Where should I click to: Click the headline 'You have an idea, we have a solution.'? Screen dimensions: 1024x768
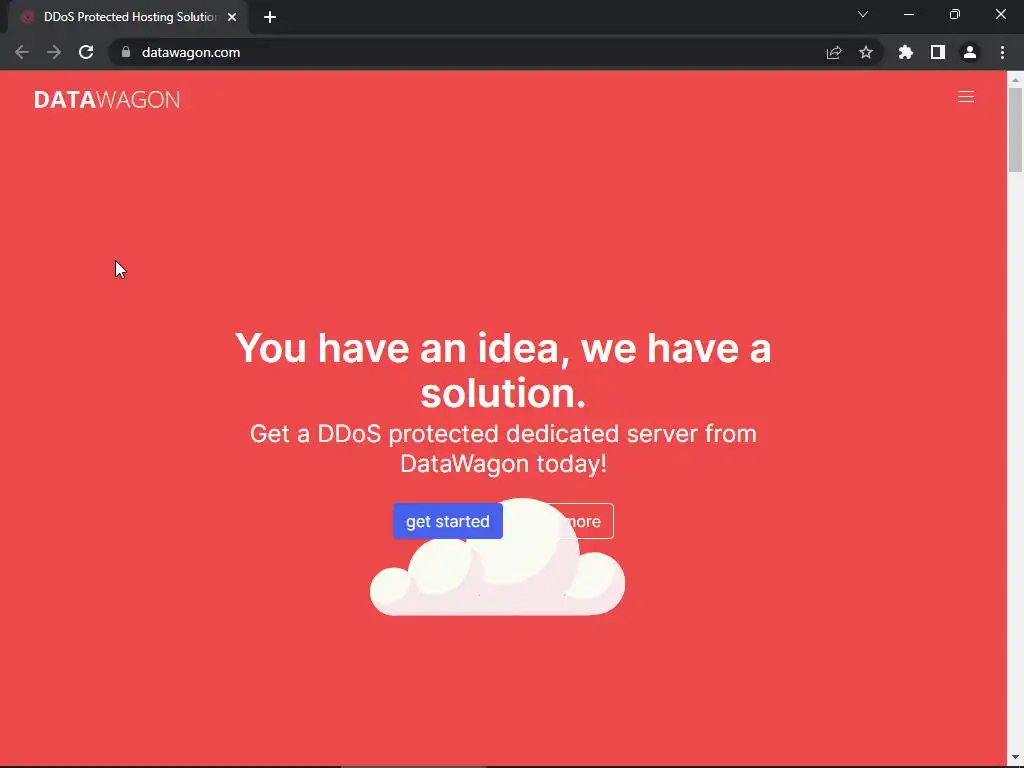coord(503,370)
